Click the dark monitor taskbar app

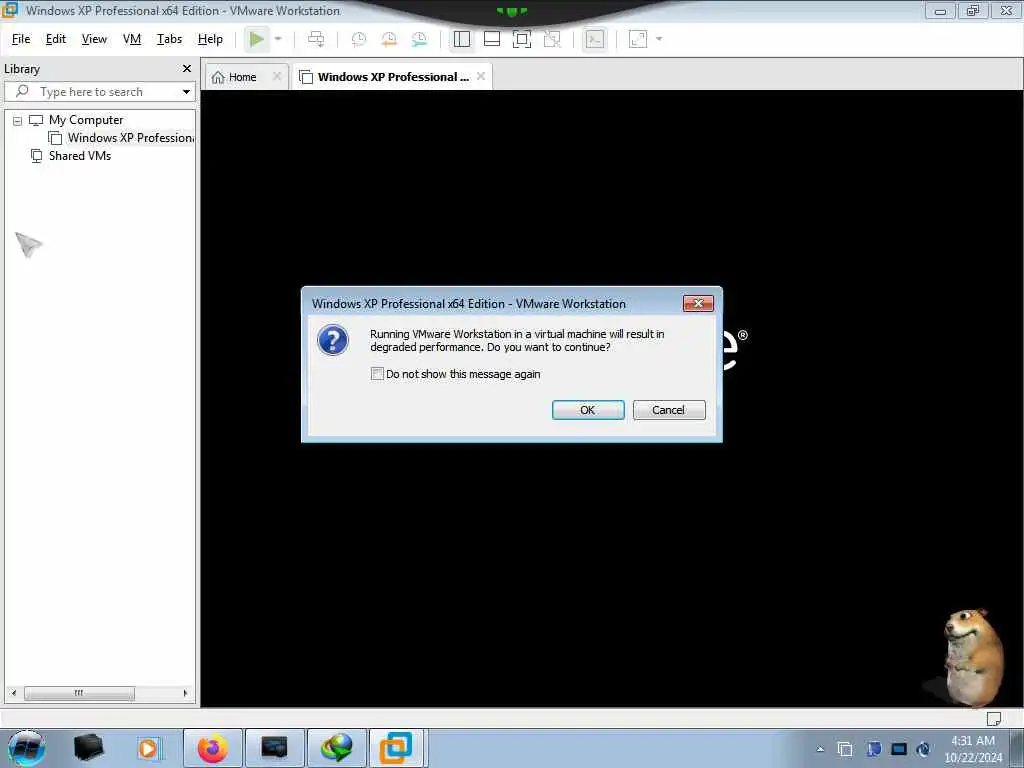(274, 748)
